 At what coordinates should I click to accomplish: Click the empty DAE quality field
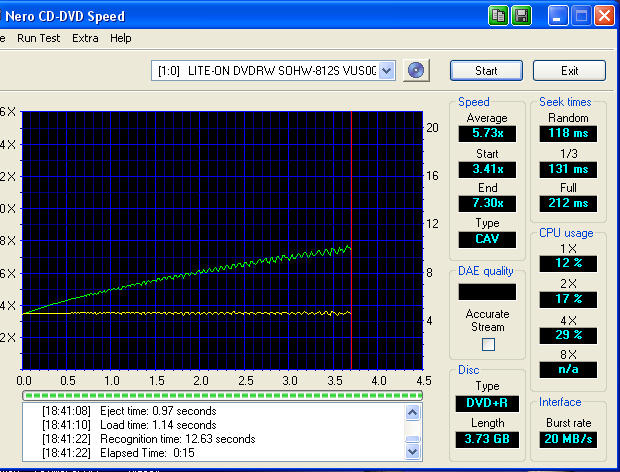click(x=487, y=292)
